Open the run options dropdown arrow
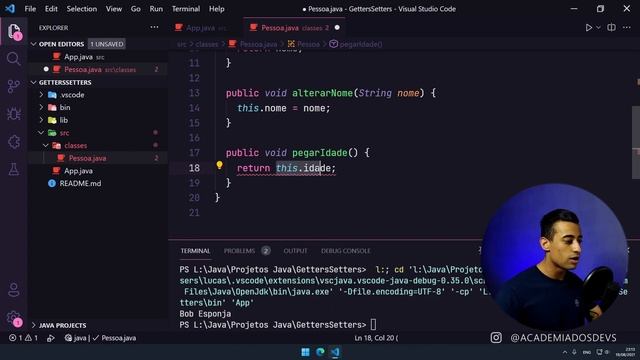The width and height of the screenshot is (640, 360). pos(598,27)
